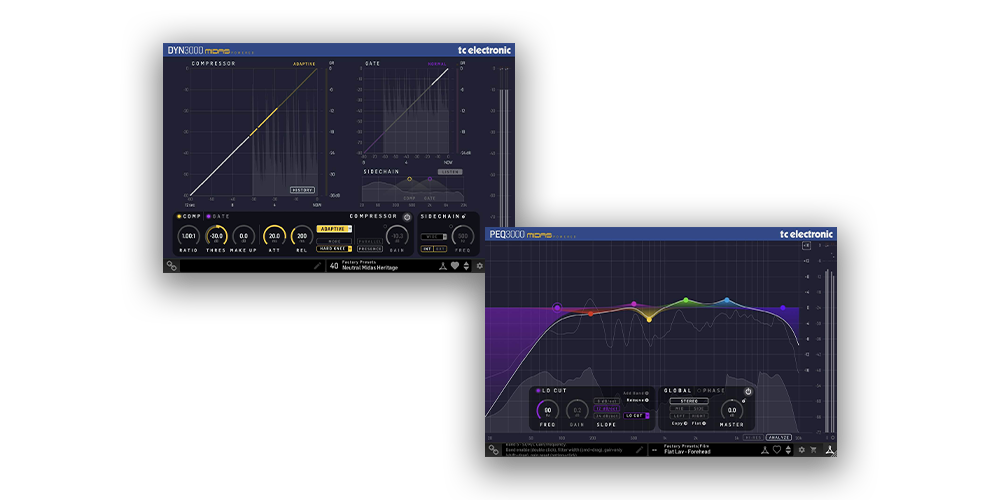
Task: Switch to the GATE tab
Action: coord(220,216)
